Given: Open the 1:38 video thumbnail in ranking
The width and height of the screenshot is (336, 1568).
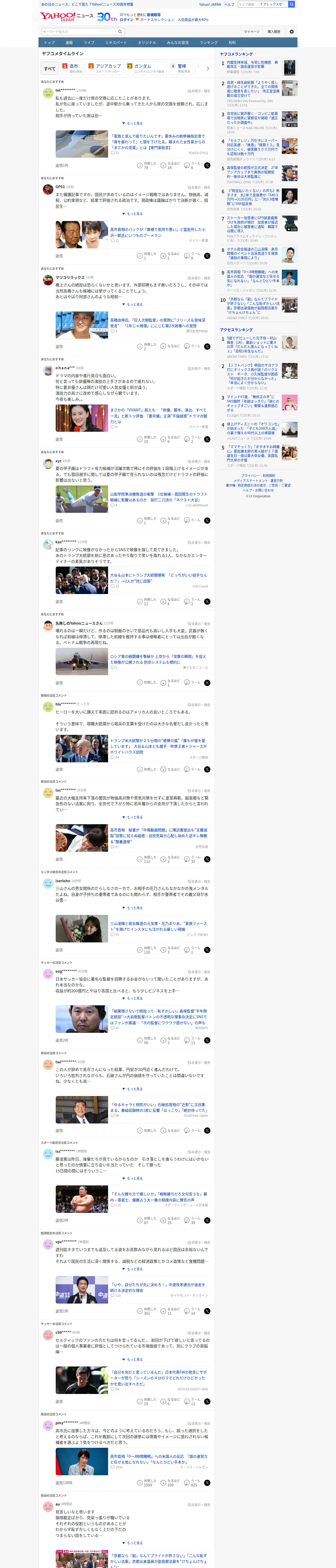Looking at the screenshot, I should click(290, 120).
